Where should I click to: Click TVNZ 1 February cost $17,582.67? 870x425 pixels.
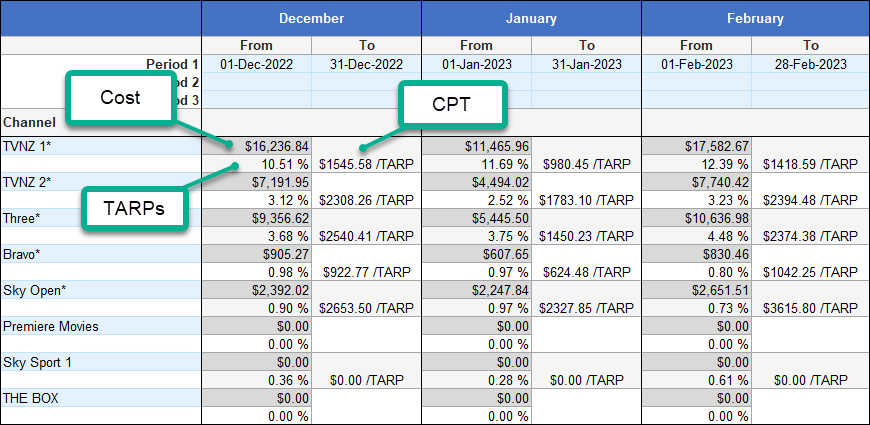[696, 146]
